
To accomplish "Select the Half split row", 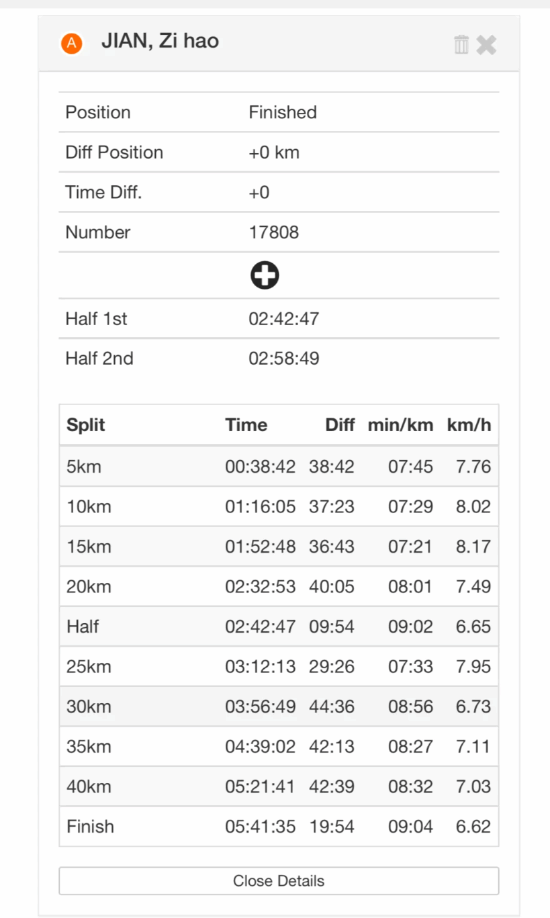I will pyautogui.click(x=279, y=626).
